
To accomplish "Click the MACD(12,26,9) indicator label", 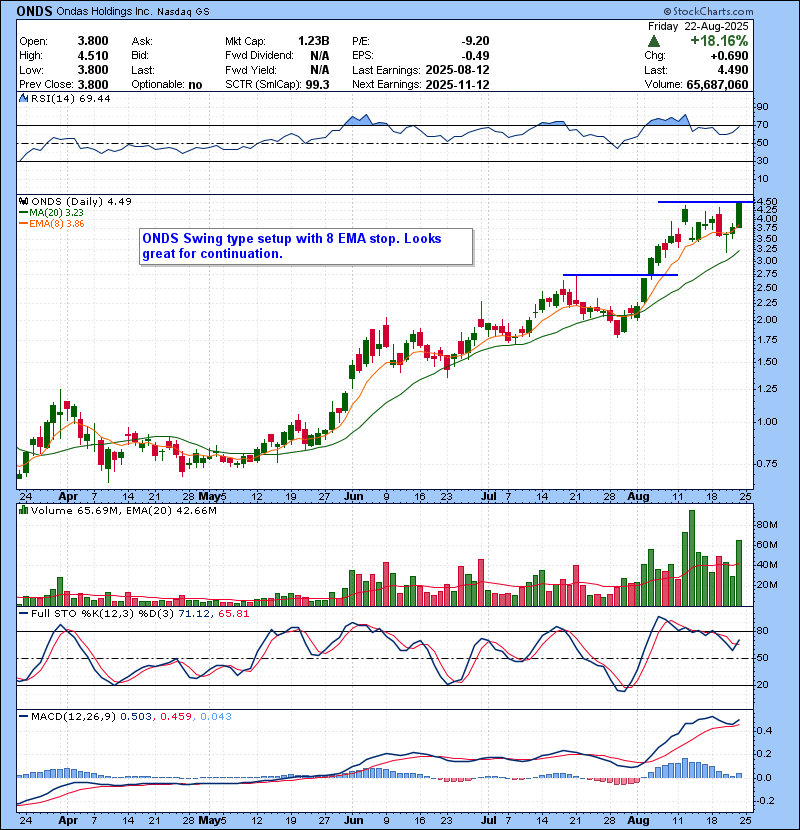I will 73,717.
